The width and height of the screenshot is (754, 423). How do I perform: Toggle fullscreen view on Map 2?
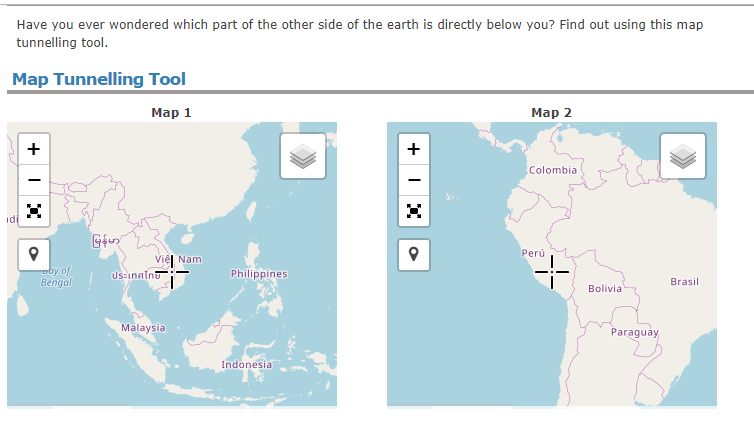point(414,211)
